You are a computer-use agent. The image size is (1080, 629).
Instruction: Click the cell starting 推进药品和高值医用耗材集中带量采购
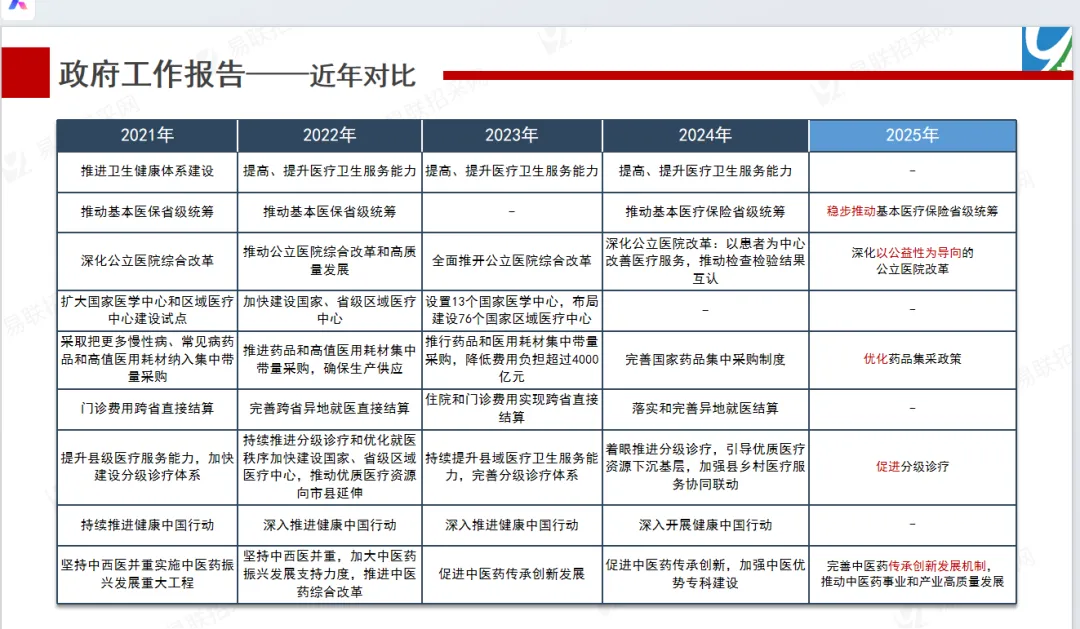tap(329, 360)
